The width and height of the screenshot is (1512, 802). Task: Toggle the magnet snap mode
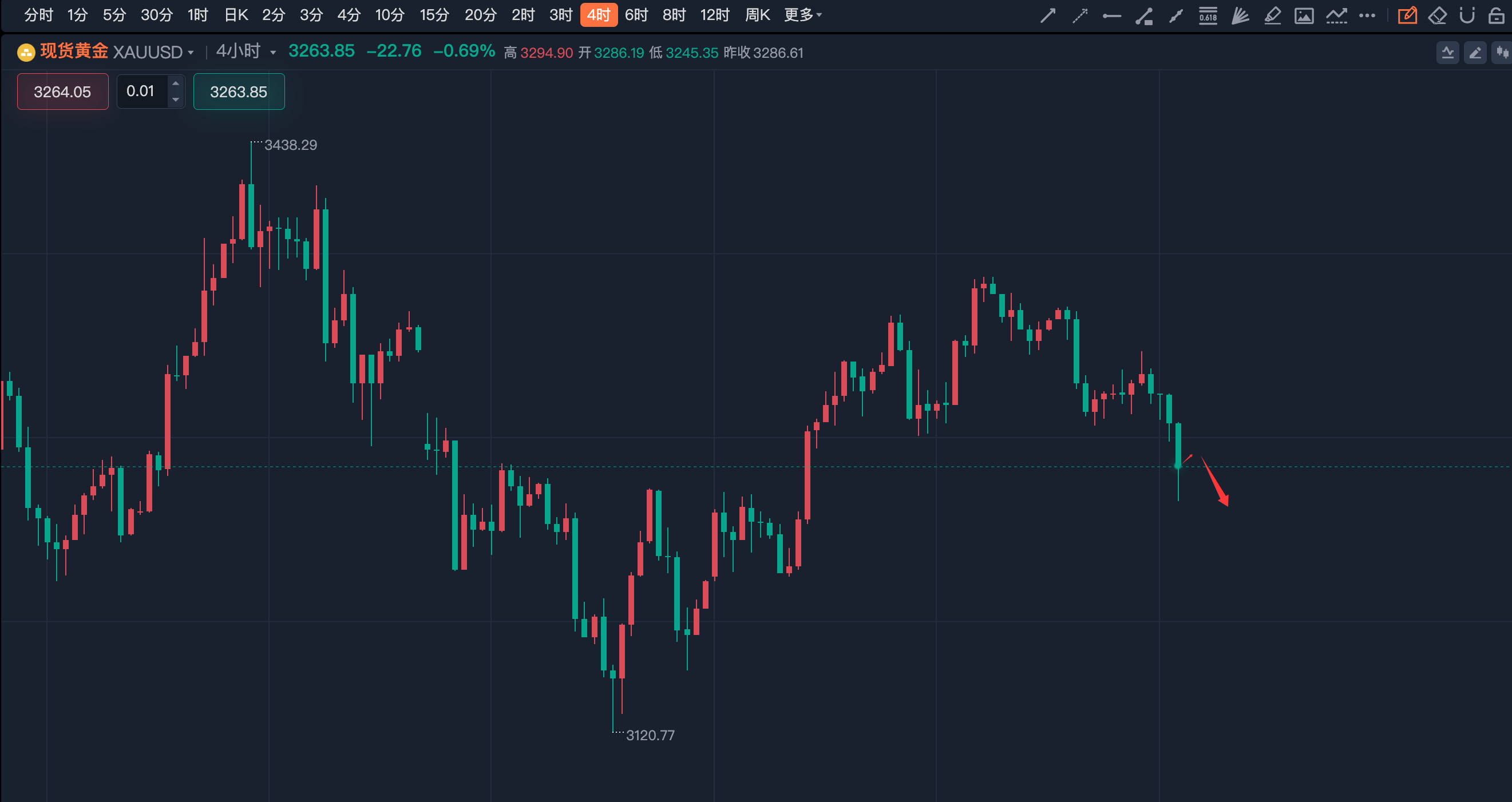[x=1467, y=15]
